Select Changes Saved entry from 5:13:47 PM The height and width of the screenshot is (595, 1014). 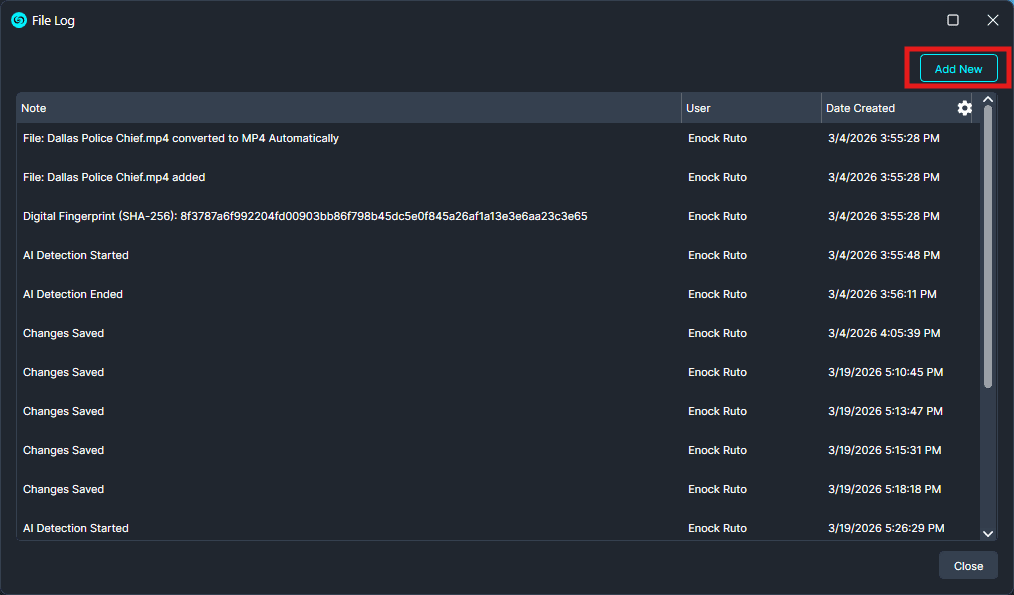point(64,411)
